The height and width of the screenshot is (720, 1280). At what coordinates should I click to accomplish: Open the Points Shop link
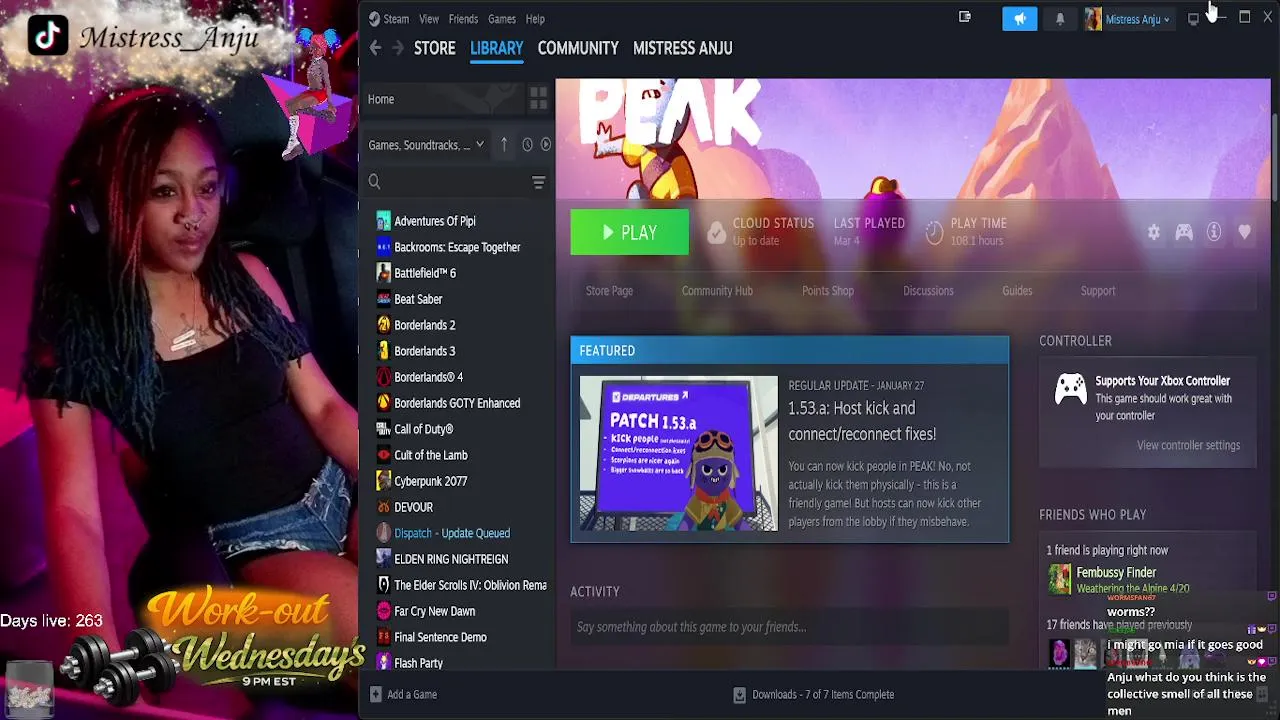828,291
